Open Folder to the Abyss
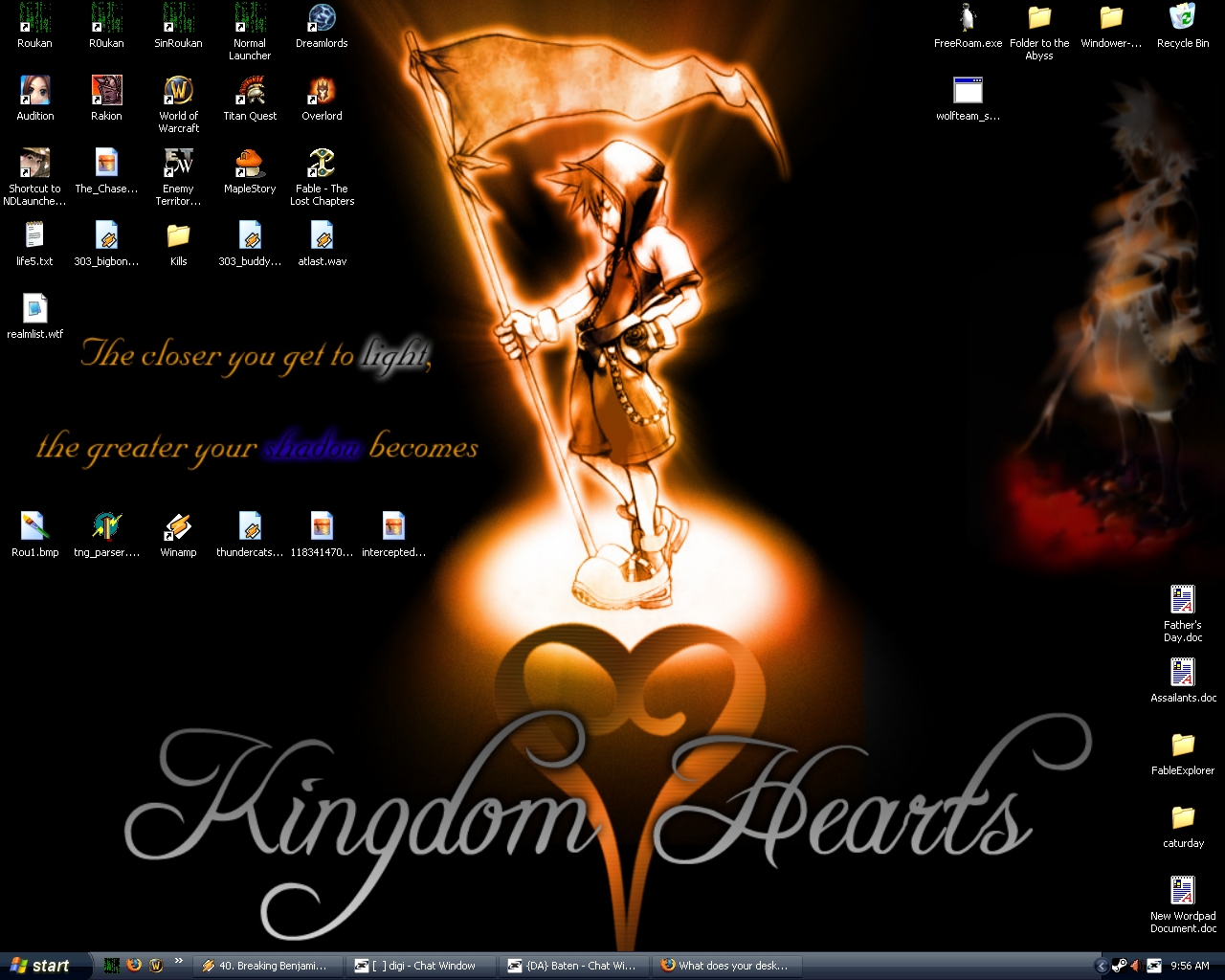 [x=1039, y=32]
